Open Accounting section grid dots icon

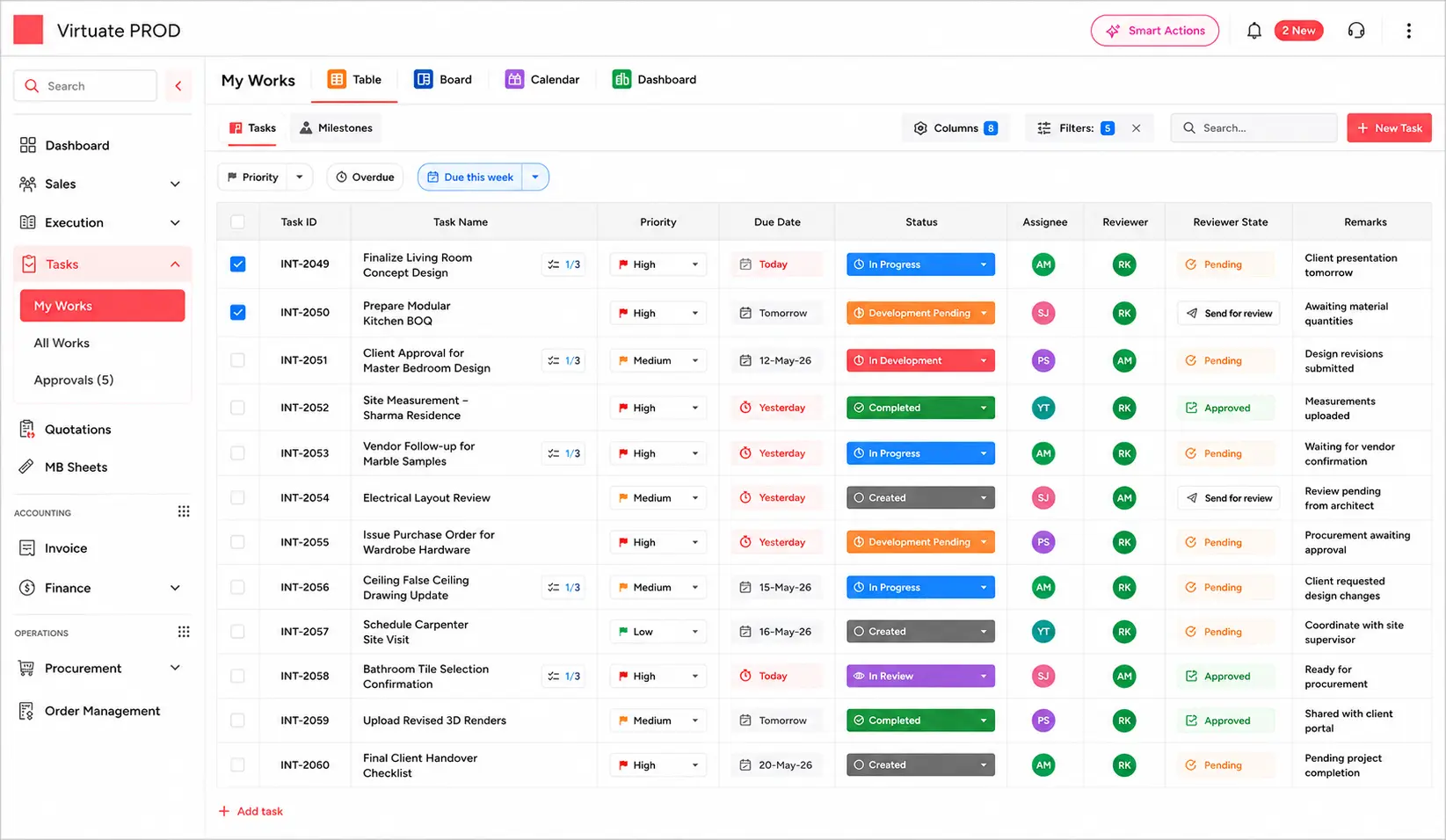pyautogui.click(x=184, y=512)
